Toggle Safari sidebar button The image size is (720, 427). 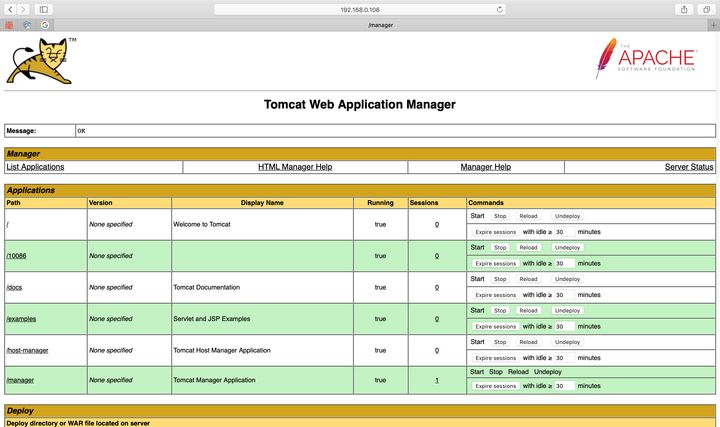(x=44, y=9)
